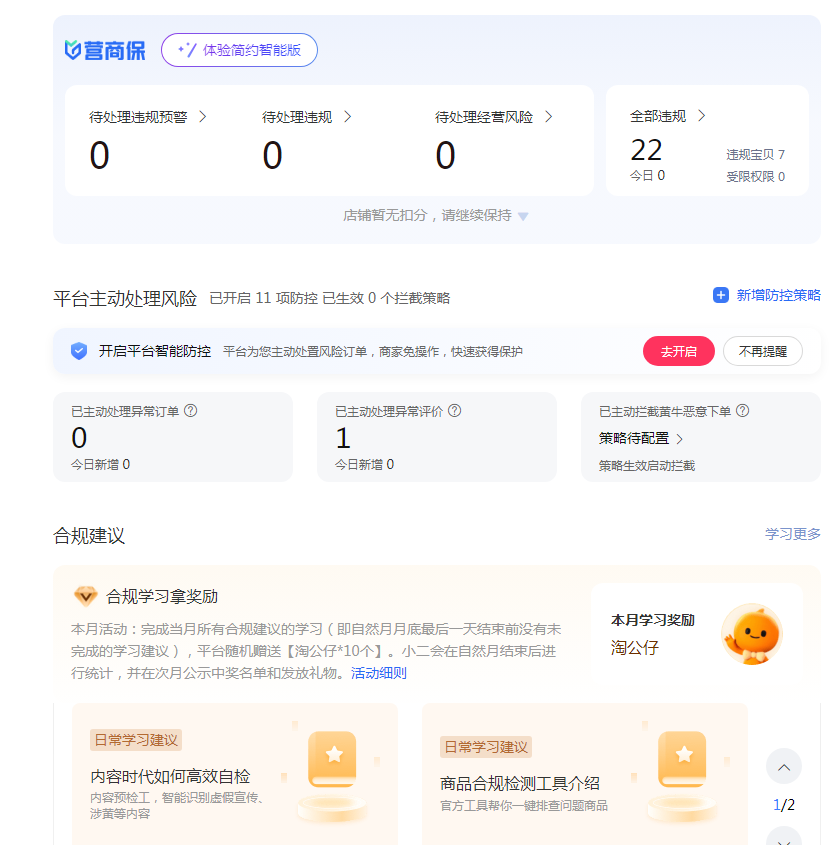Click the 营商保 shield logo

coord(73,50)
